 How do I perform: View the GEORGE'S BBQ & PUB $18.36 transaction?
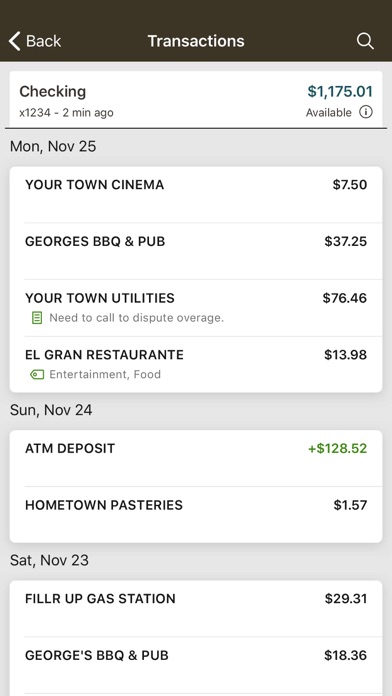click(x=196, y=665)
